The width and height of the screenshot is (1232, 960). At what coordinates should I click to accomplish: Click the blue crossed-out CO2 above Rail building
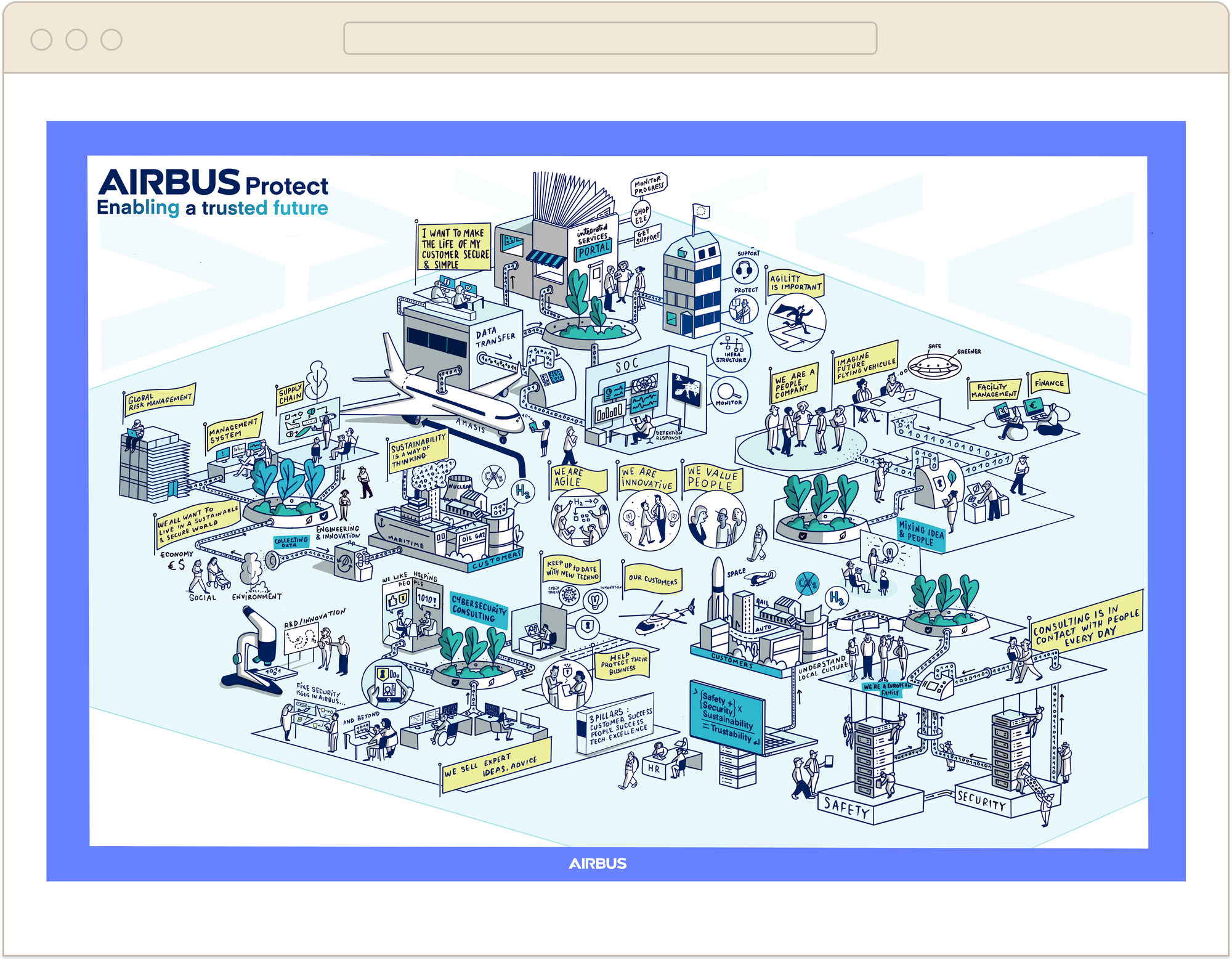coord(807,582)
